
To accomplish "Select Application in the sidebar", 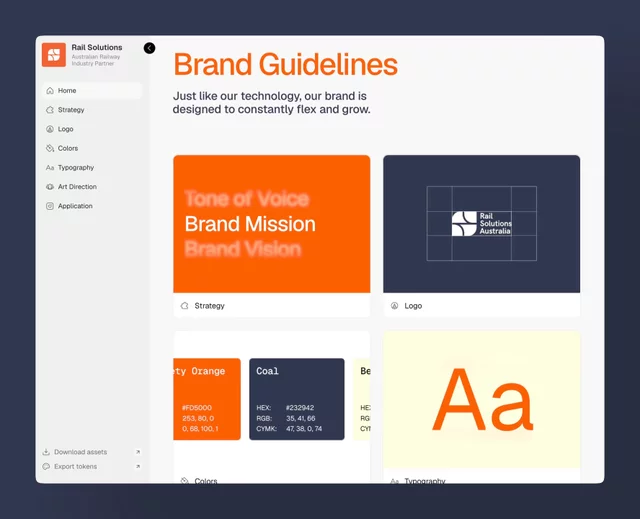I will [92, 206].
